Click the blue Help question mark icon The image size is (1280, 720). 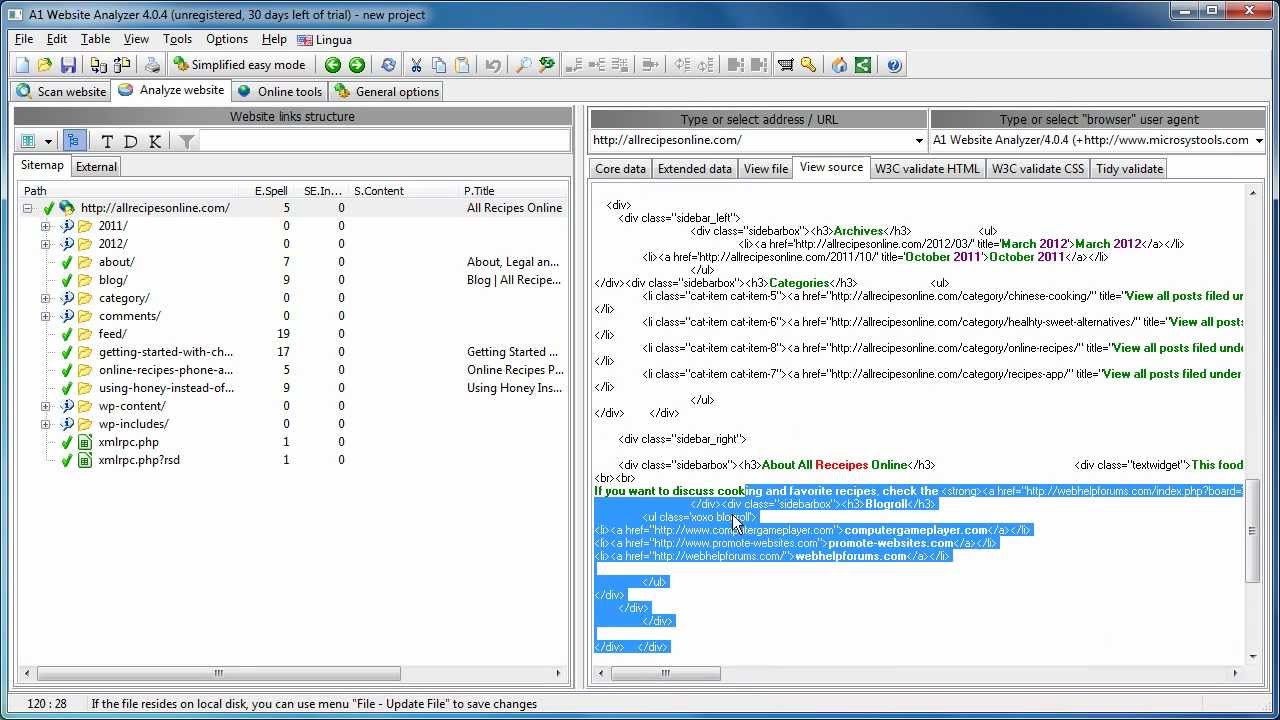894,65
